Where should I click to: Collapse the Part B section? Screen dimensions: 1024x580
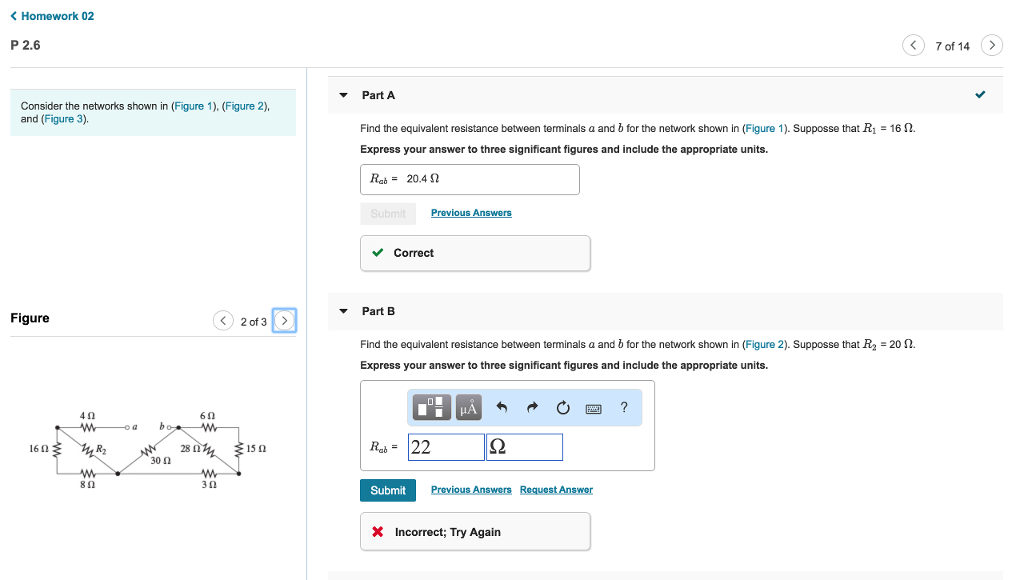click(x=343, y=311)
